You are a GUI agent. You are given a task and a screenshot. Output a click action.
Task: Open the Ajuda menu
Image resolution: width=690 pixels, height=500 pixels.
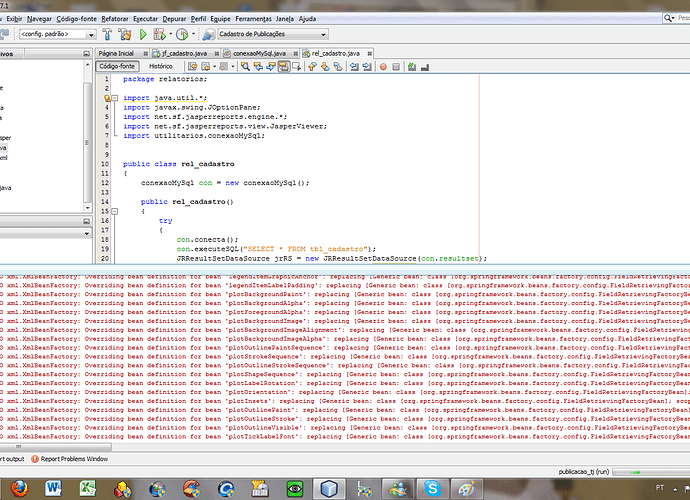(x=307, y=18)
